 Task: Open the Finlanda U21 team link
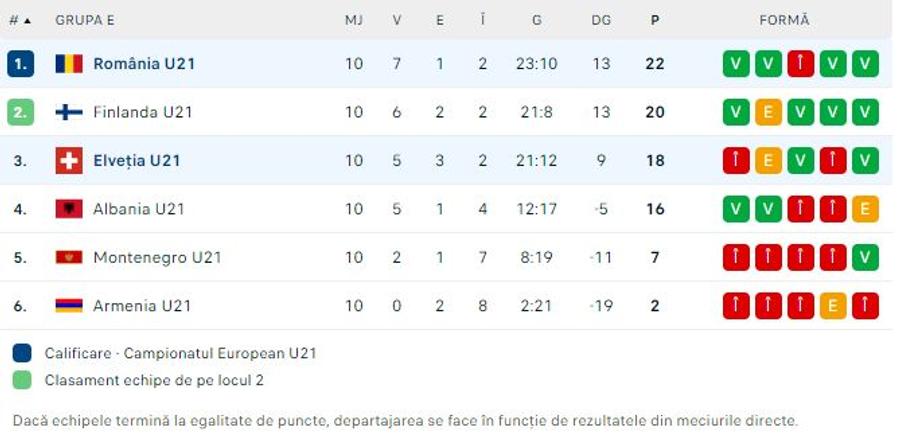(143, 112)
